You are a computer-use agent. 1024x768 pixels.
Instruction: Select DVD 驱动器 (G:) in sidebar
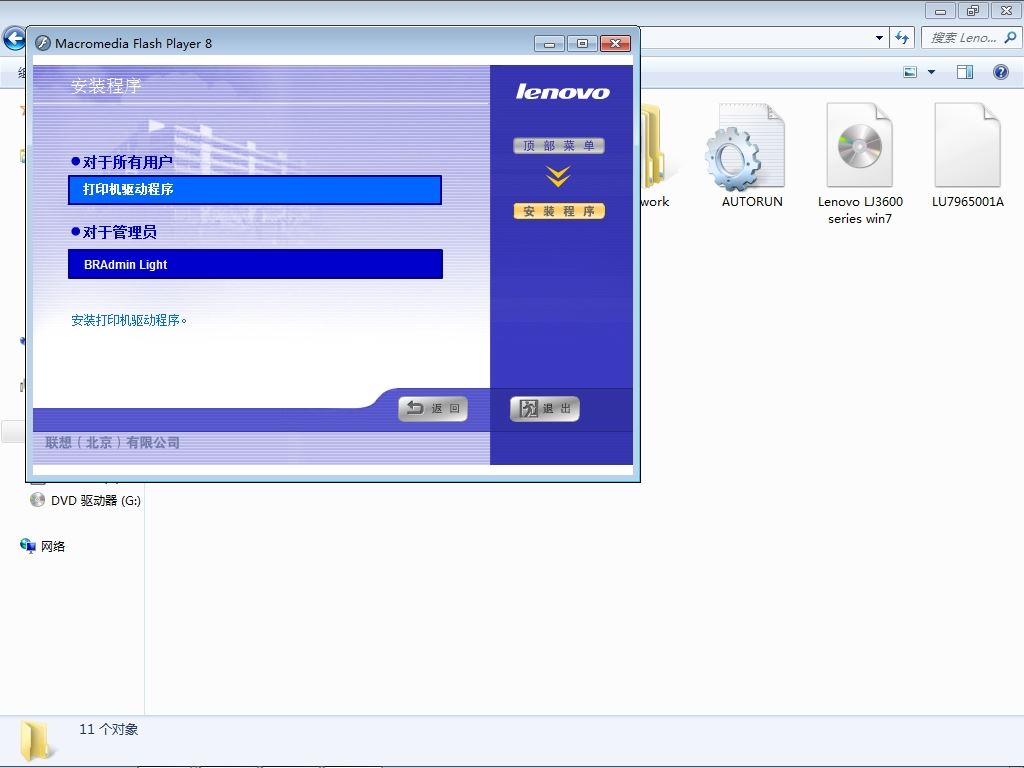point(86,500)
